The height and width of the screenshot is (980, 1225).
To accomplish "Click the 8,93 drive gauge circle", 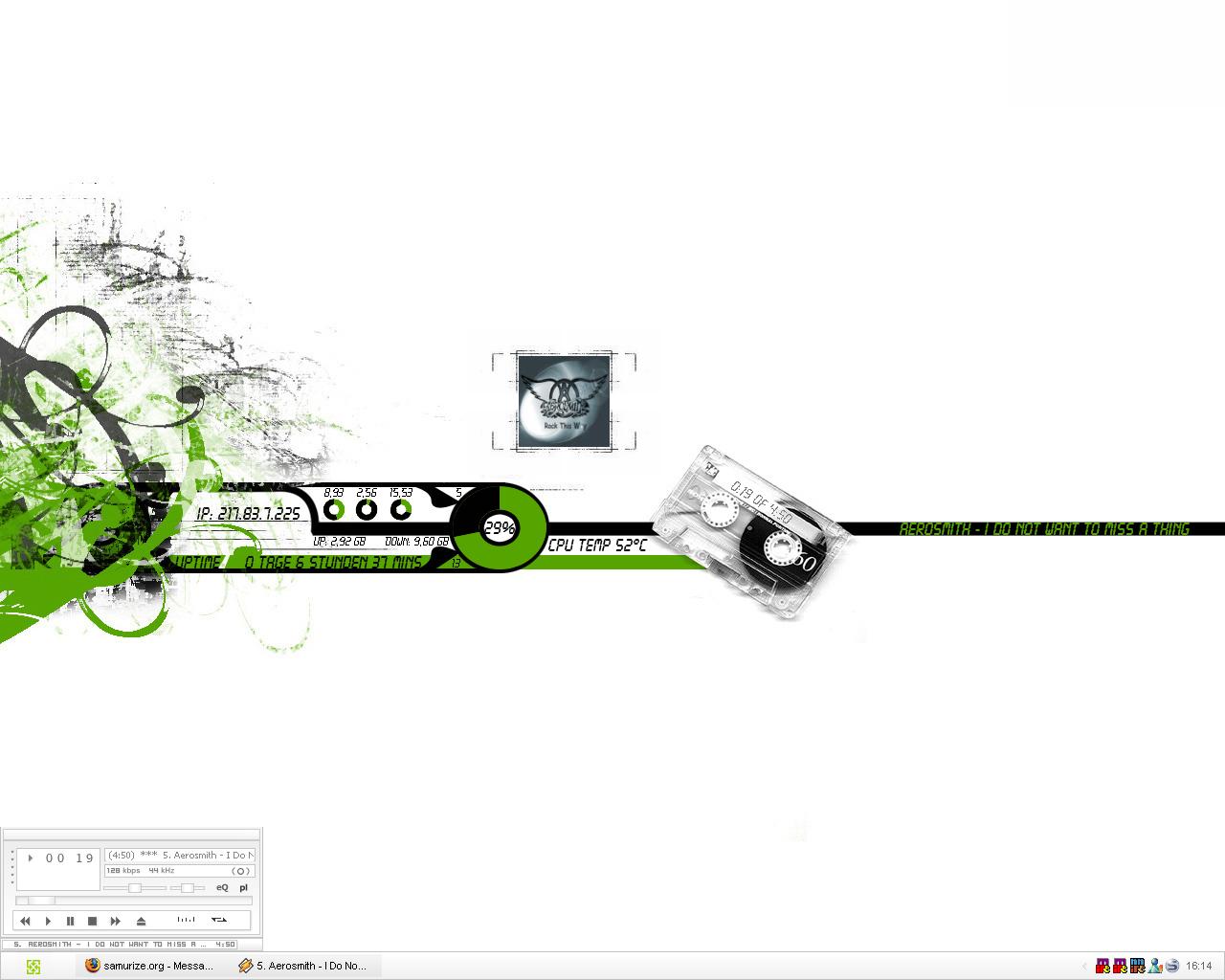I will pos(334,510).
